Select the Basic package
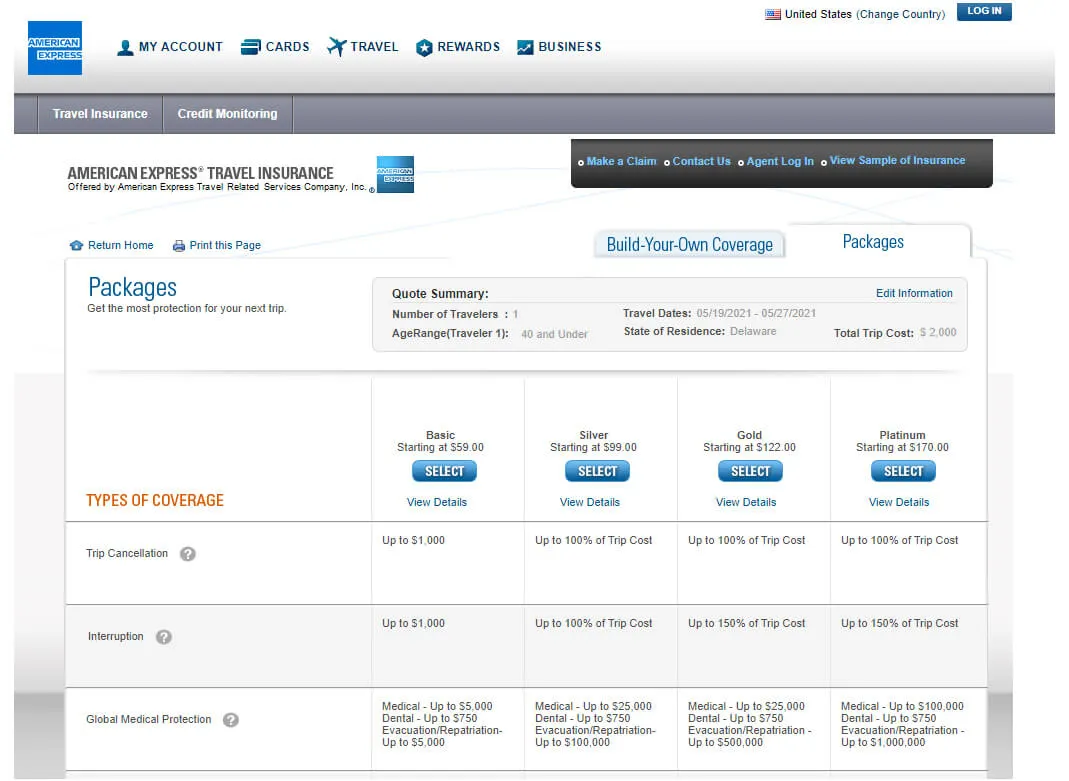 coord(444,472)
